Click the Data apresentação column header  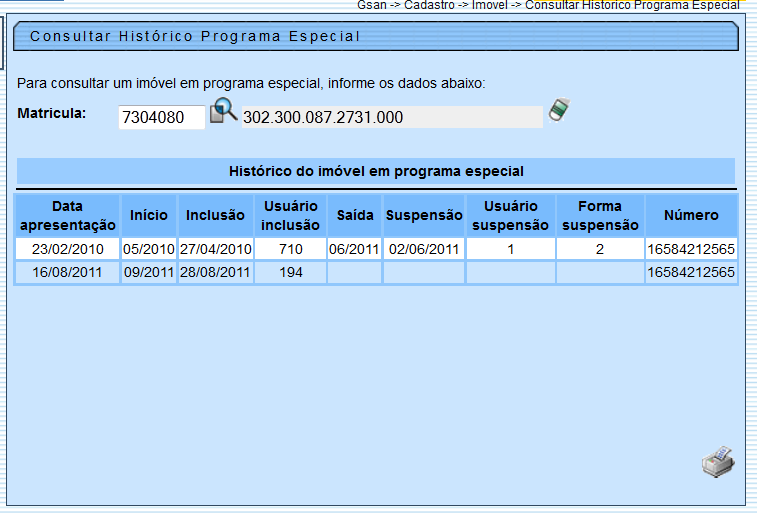[68, 215]
